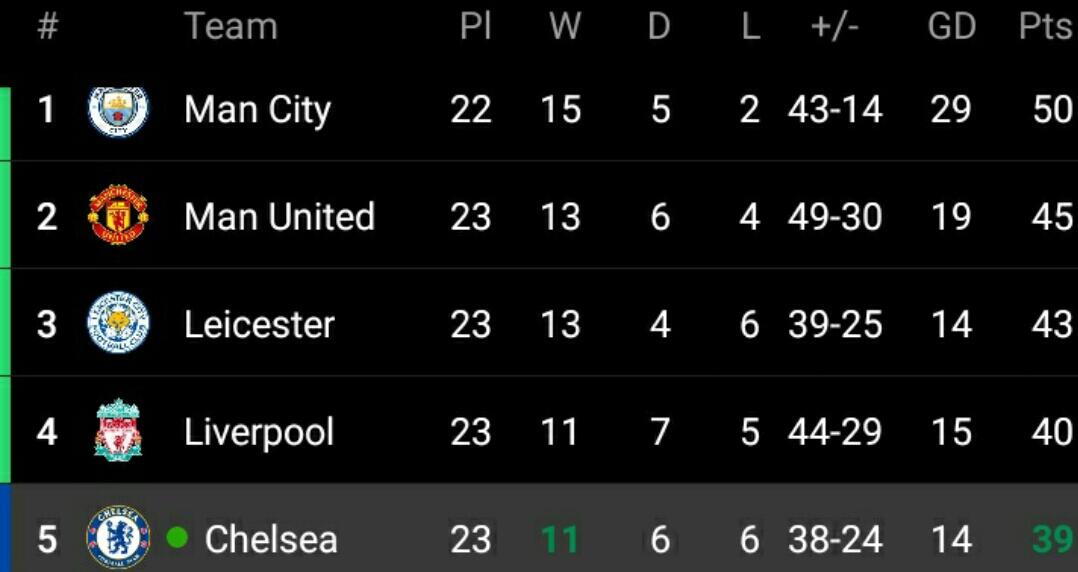
Task: Click the +/- goals column header
Action: pyautogui.click(x=834, y=27)
